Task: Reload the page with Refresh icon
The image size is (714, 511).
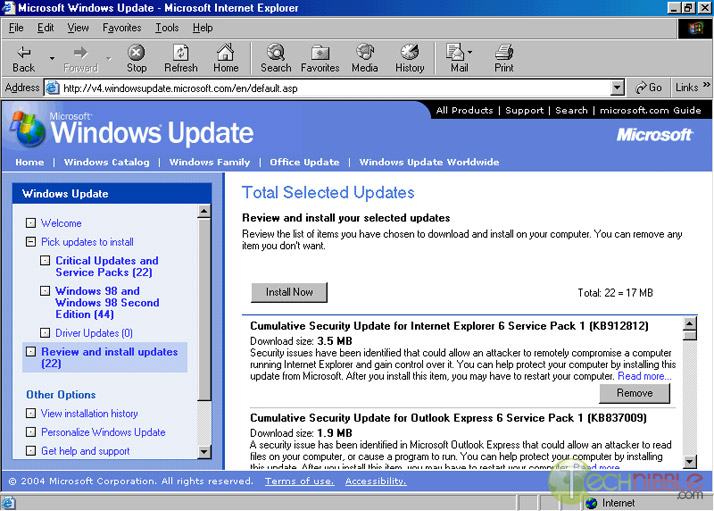Action: point(181,58)
